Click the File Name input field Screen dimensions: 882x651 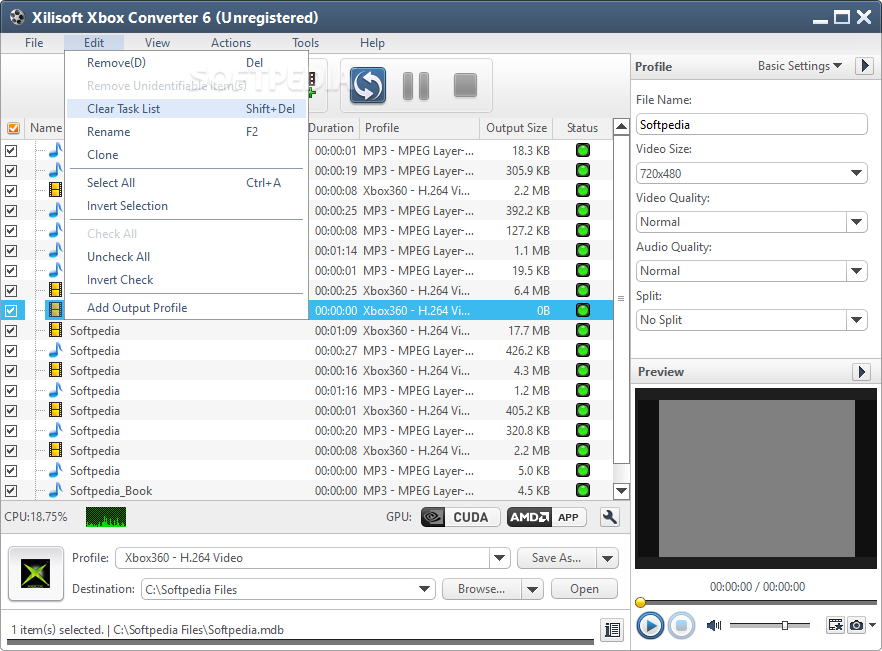coord(752,124)
